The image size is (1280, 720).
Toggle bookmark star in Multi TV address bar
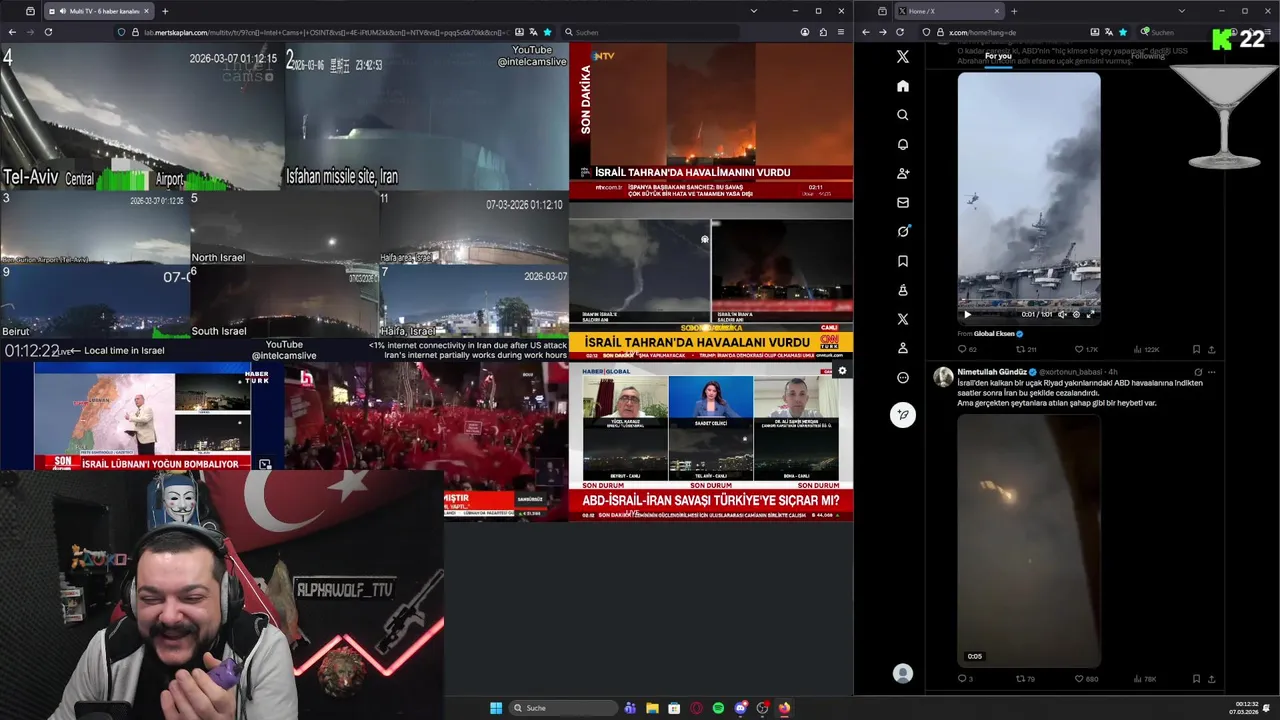[x=547, y=32]
